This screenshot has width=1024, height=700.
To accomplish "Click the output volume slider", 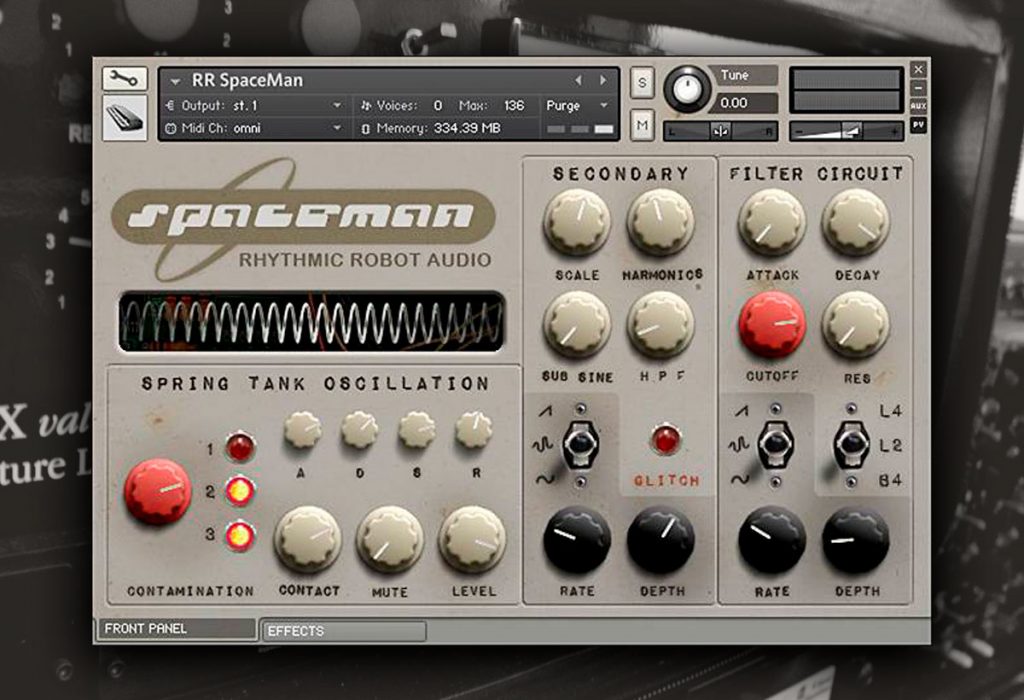I will (x=847, y=131).
